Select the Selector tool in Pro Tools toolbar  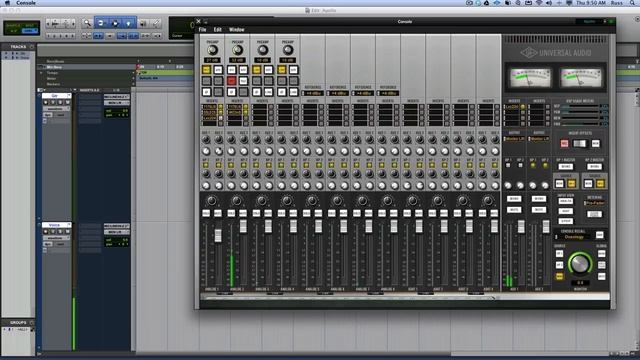coord(115,23)
